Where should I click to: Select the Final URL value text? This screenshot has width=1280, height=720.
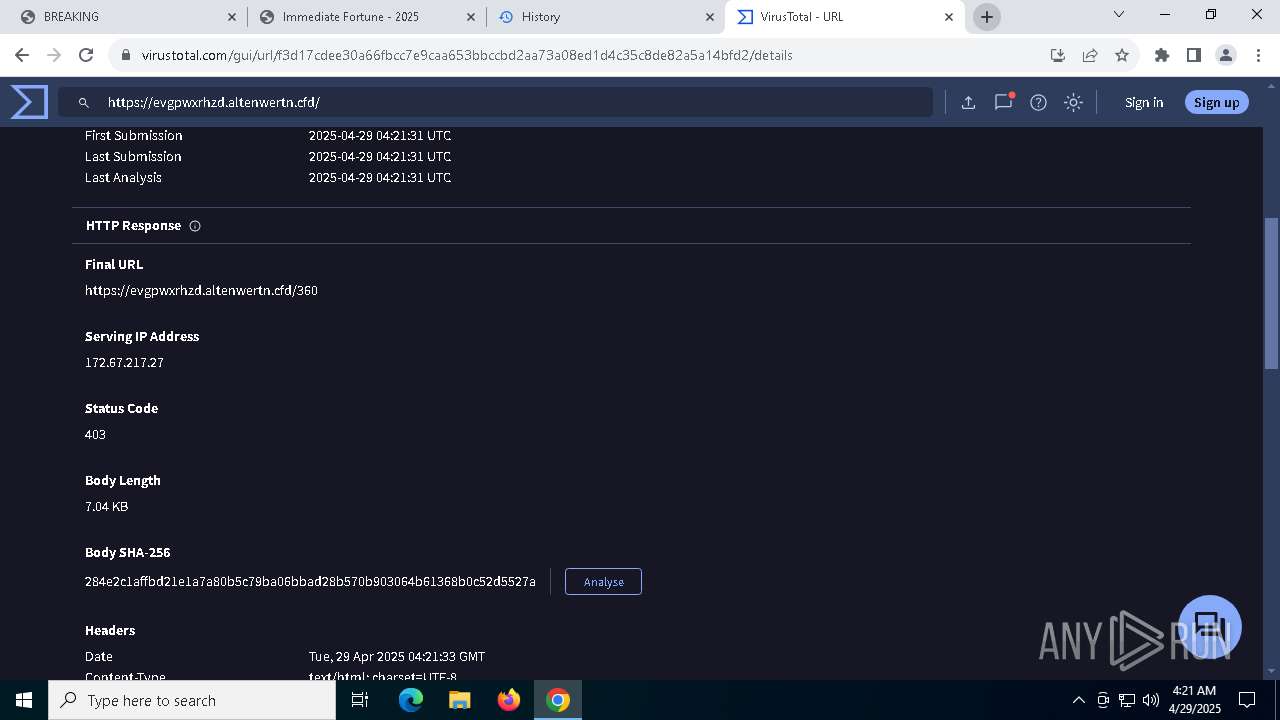201,291
